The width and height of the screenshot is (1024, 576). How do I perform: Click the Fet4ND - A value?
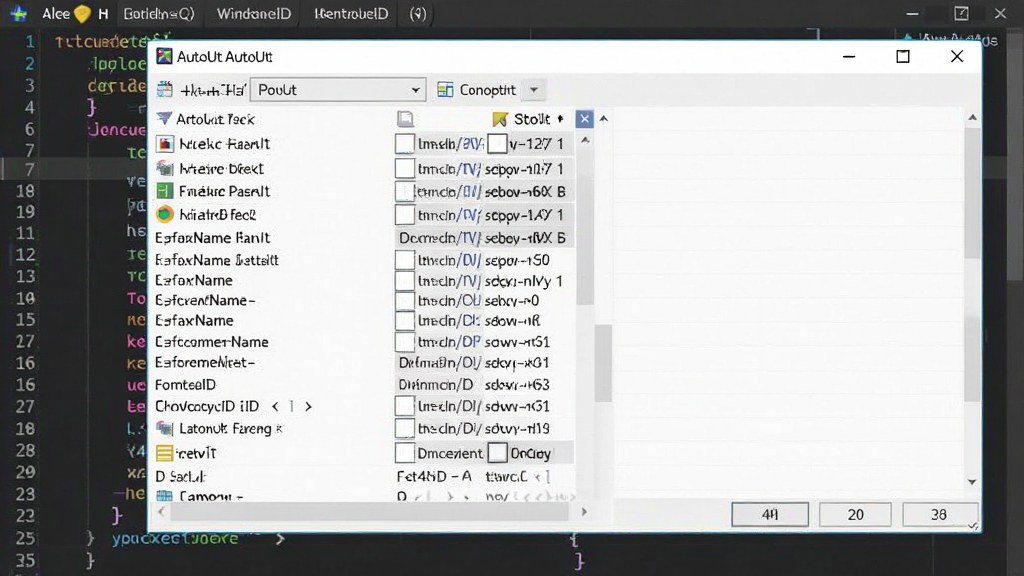point(434,476)
